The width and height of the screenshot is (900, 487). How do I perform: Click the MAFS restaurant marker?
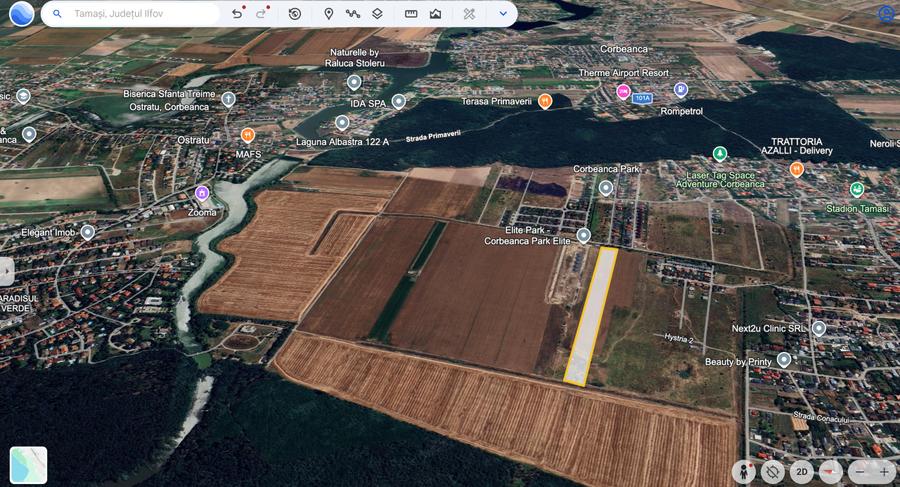pyautogui.click(x=247, y=136)
